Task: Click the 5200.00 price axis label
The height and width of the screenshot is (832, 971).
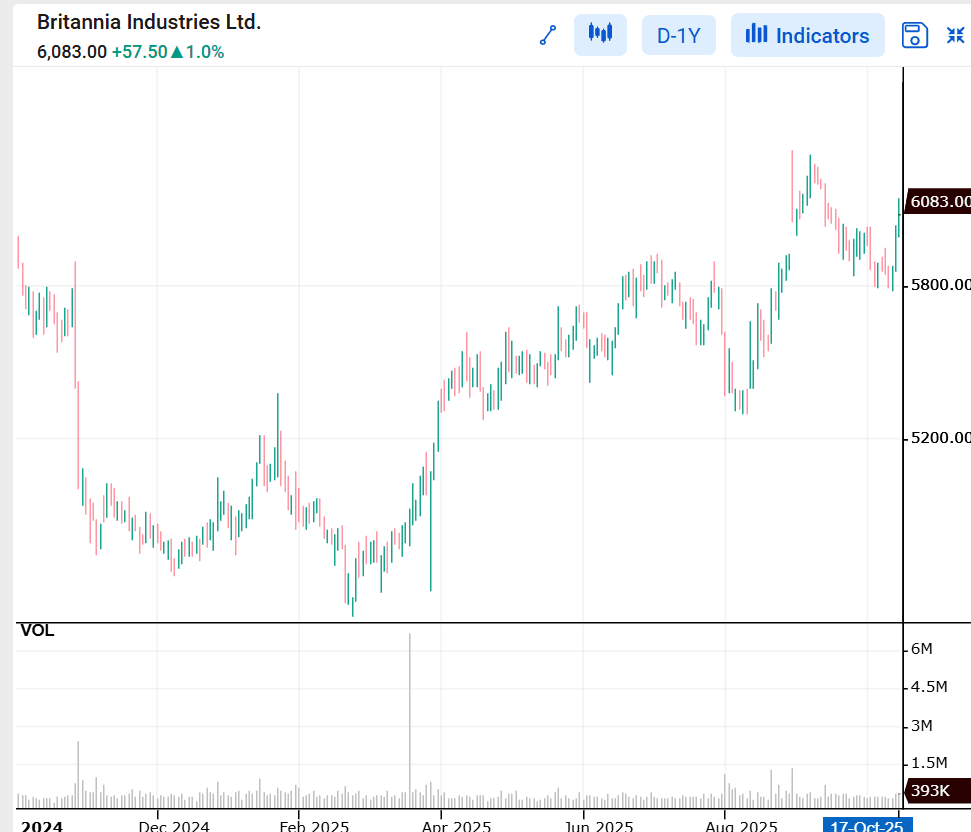Action: click(940, 438)
